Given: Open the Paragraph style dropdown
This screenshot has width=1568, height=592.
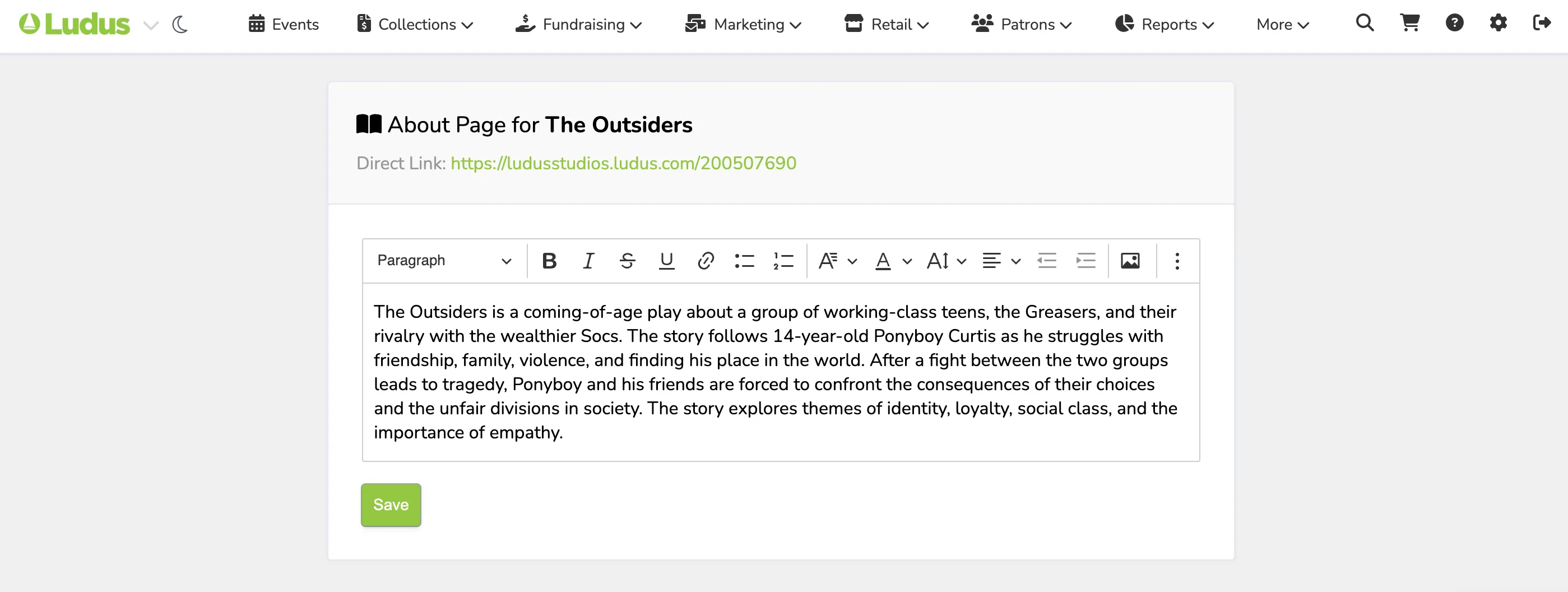Looking at the screenshot, I should coord(444,261).
